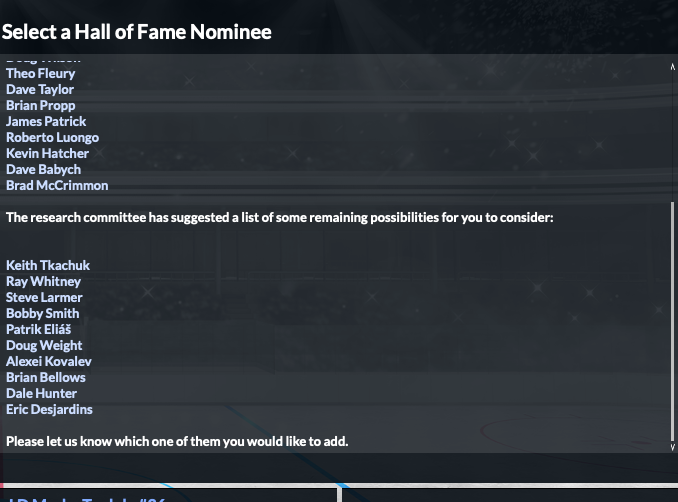This screenshot has height=502, width=678.
Task: Select Keith Tkachuk as nominee
Action: [x=48, y=265]
